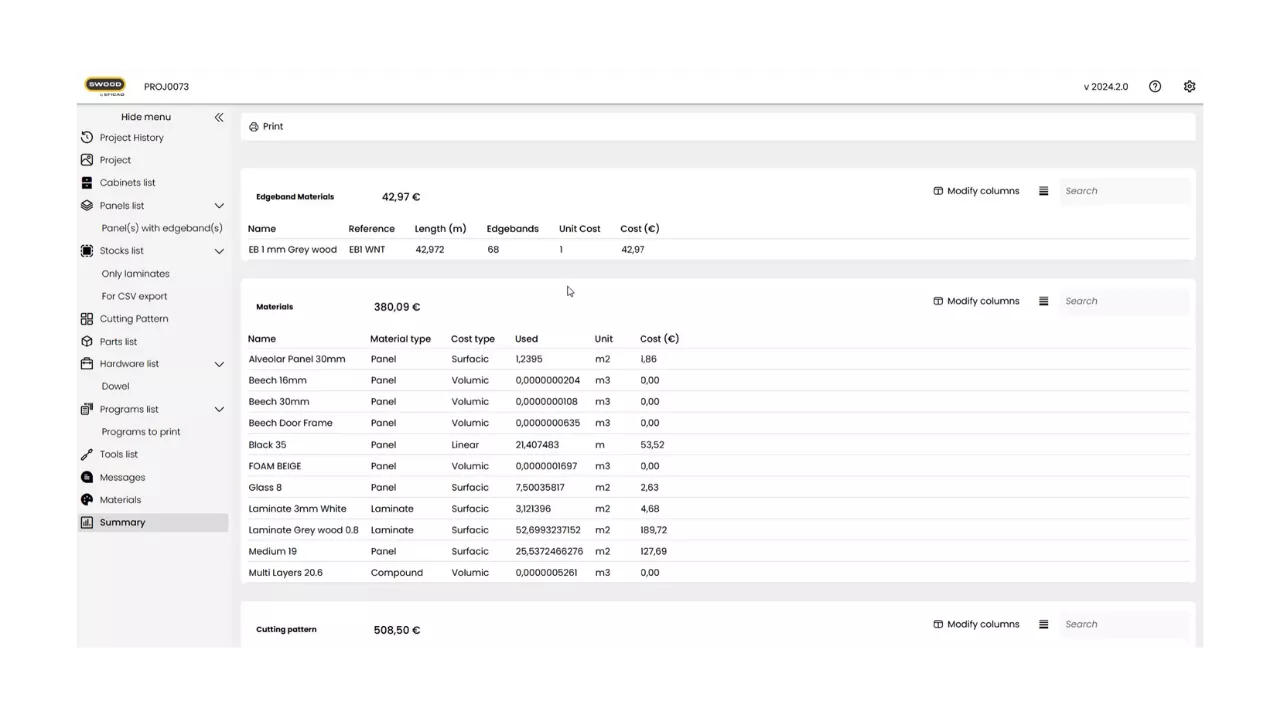The height and width of the screenshot is (720, 1280).
Task: Click version label v 2024.2.0
Action: pos(1105,87)
